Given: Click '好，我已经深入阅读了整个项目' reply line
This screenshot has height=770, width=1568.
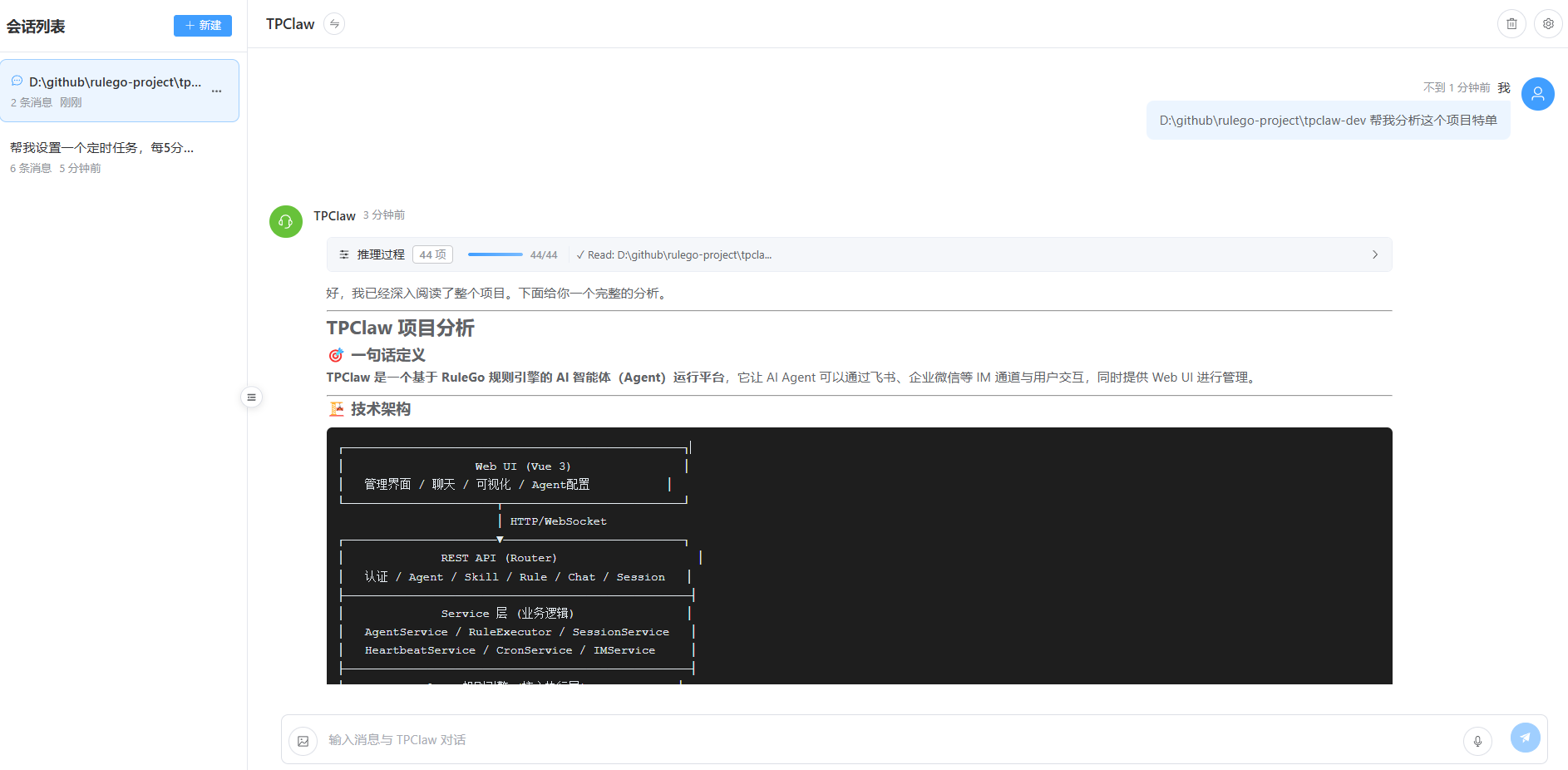Looking at the screenshot, I should [x=498, y=294].
